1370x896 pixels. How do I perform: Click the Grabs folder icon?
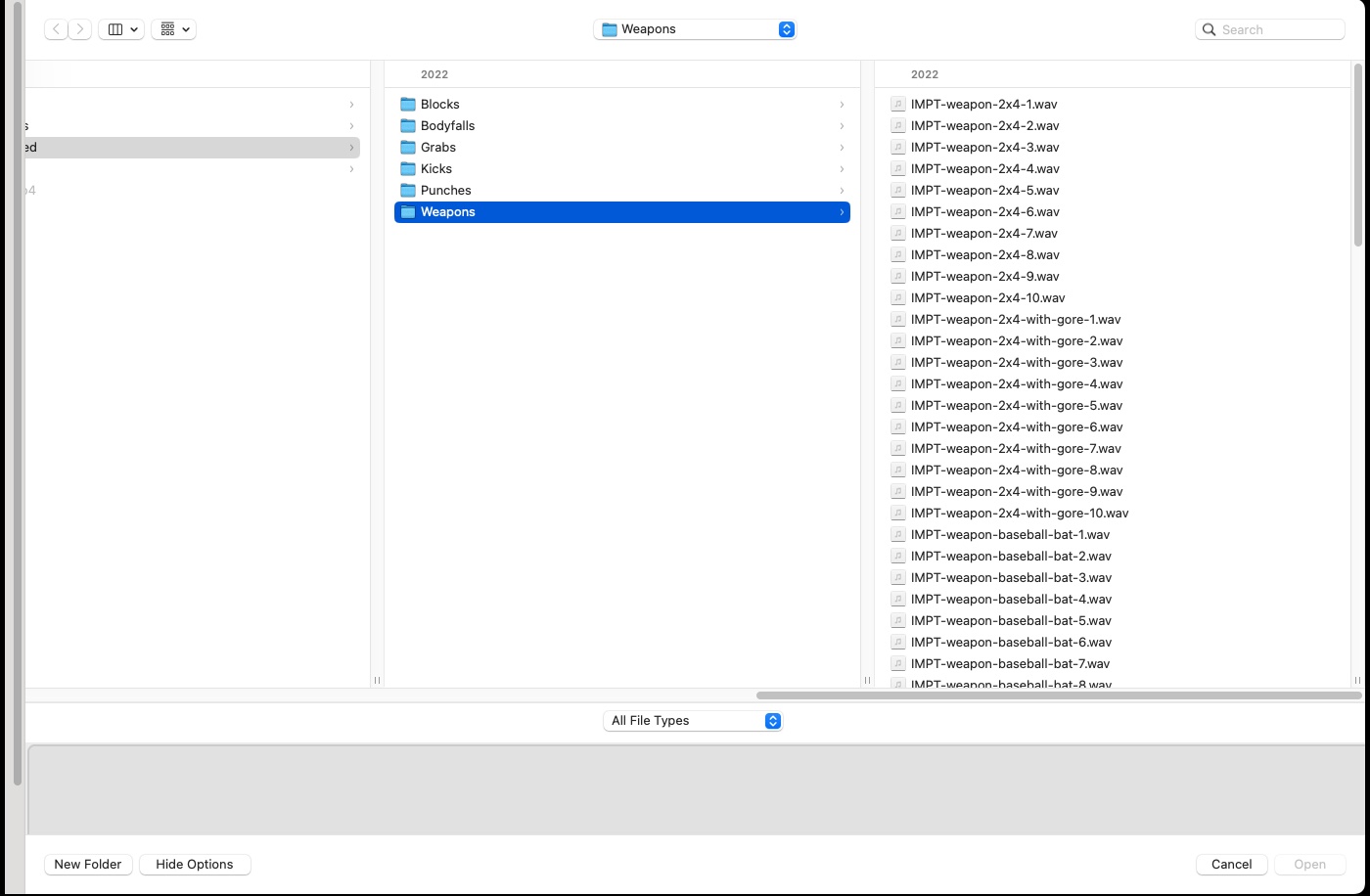(408, 147)
